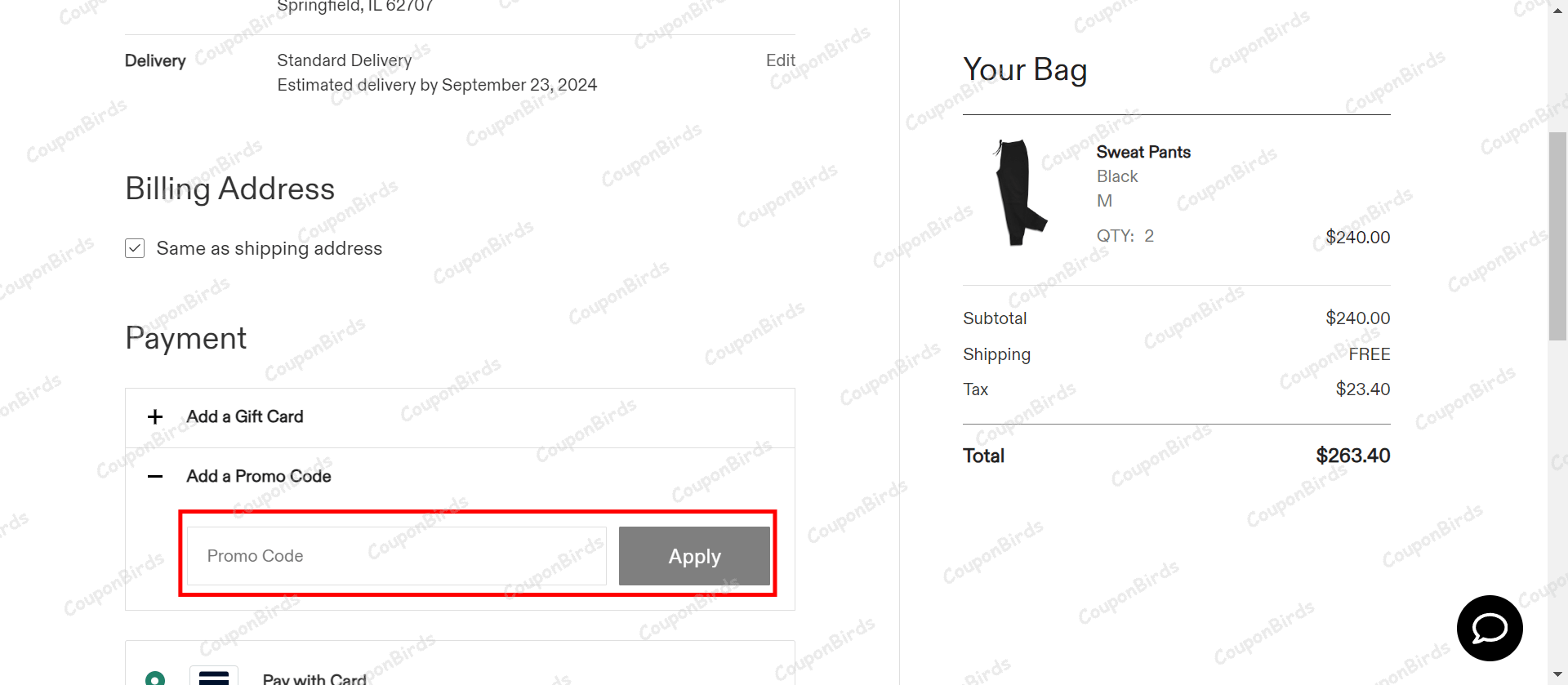Click the credit card icon beside Pay with Card

pos(214,676)
